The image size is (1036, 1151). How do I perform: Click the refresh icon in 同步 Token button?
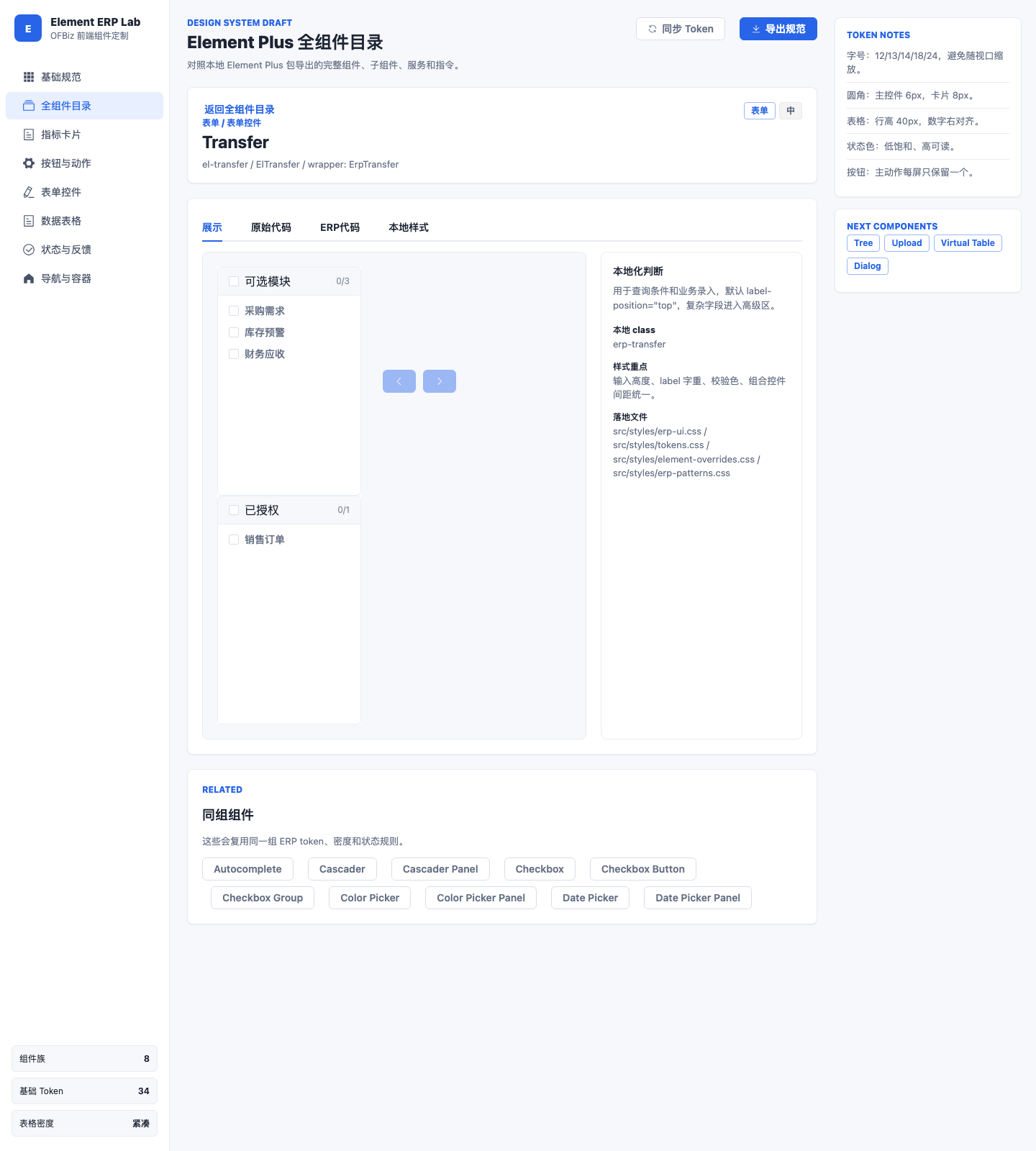(653, 29)
